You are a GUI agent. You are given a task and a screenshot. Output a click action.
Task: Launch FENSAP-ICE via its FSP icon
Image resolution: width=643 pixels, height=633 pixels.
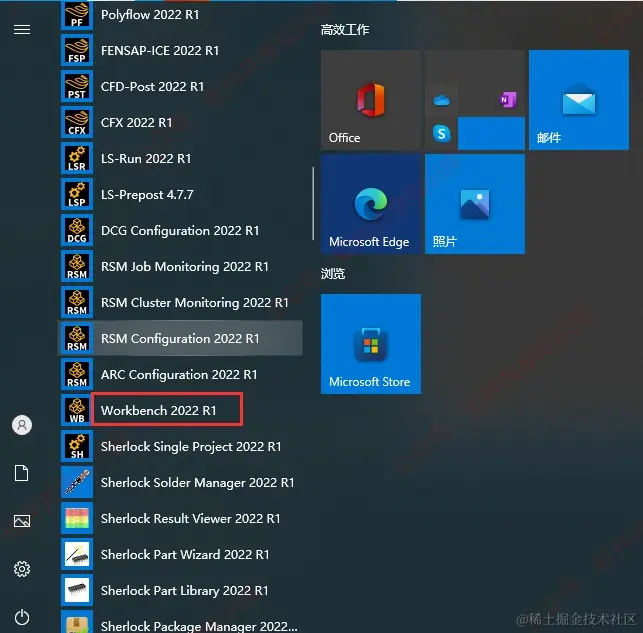tap(77, 50)
